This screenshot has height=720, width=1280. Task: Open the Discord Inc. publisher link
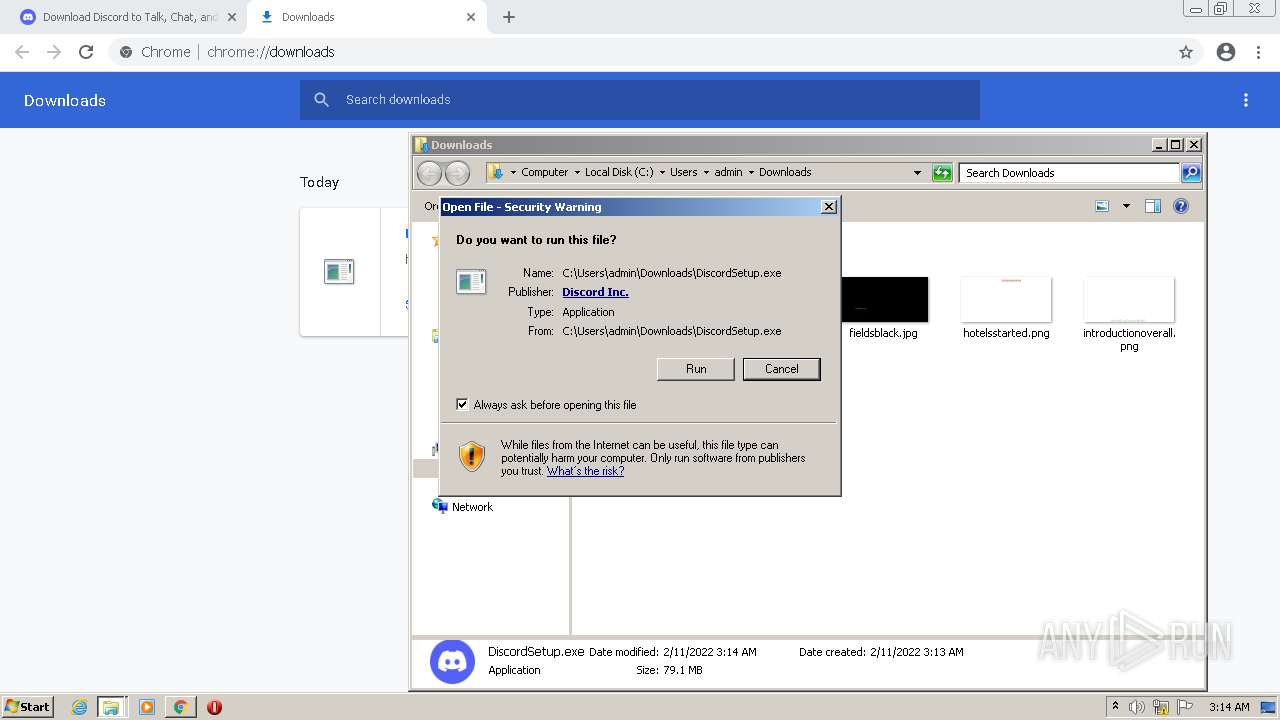point(595,292)
